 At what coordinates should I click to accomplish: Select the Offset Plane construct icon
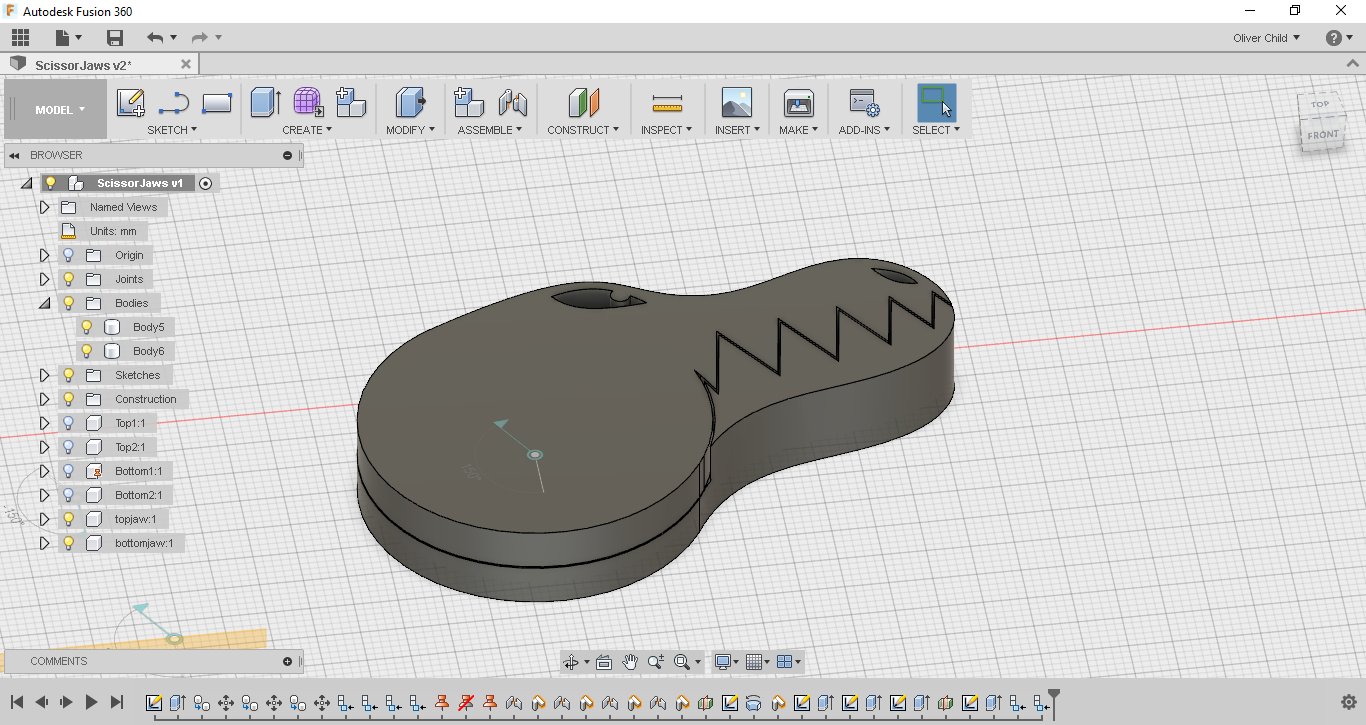point(584,102)
